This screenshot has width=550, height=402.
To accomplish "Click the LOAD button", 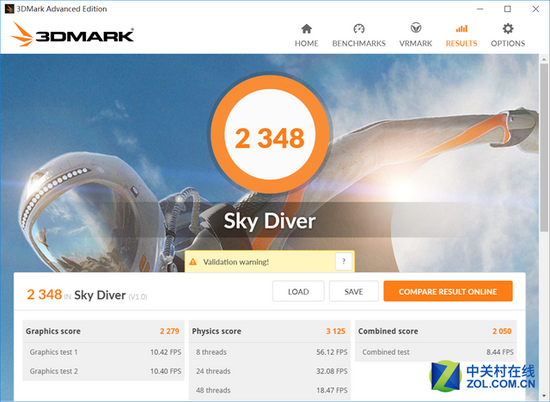I will pyautogui.click(x=299, y=291).
